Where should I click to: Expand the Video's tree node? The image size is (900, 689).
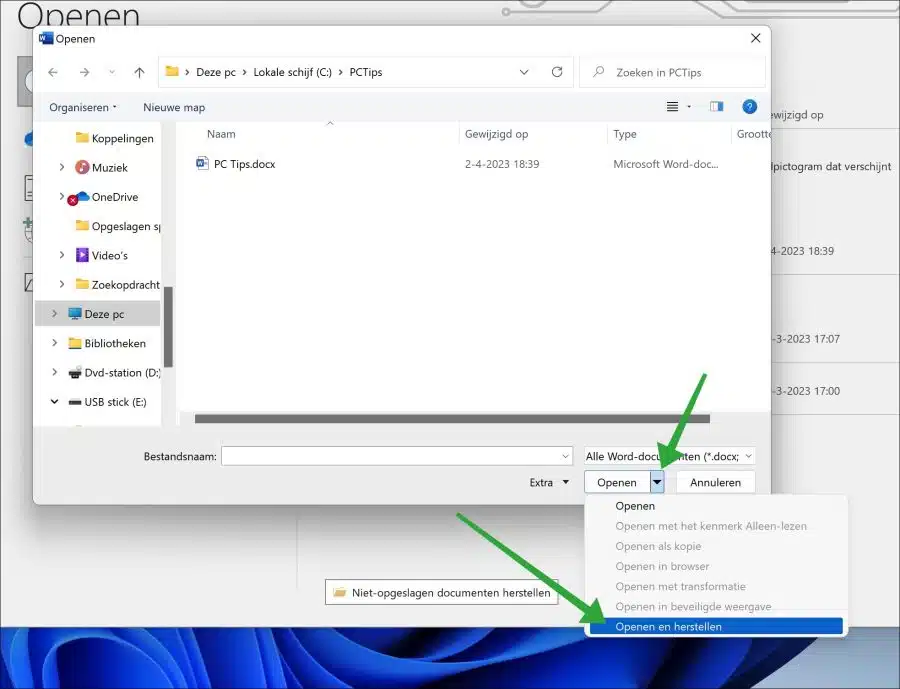point(61,255)
